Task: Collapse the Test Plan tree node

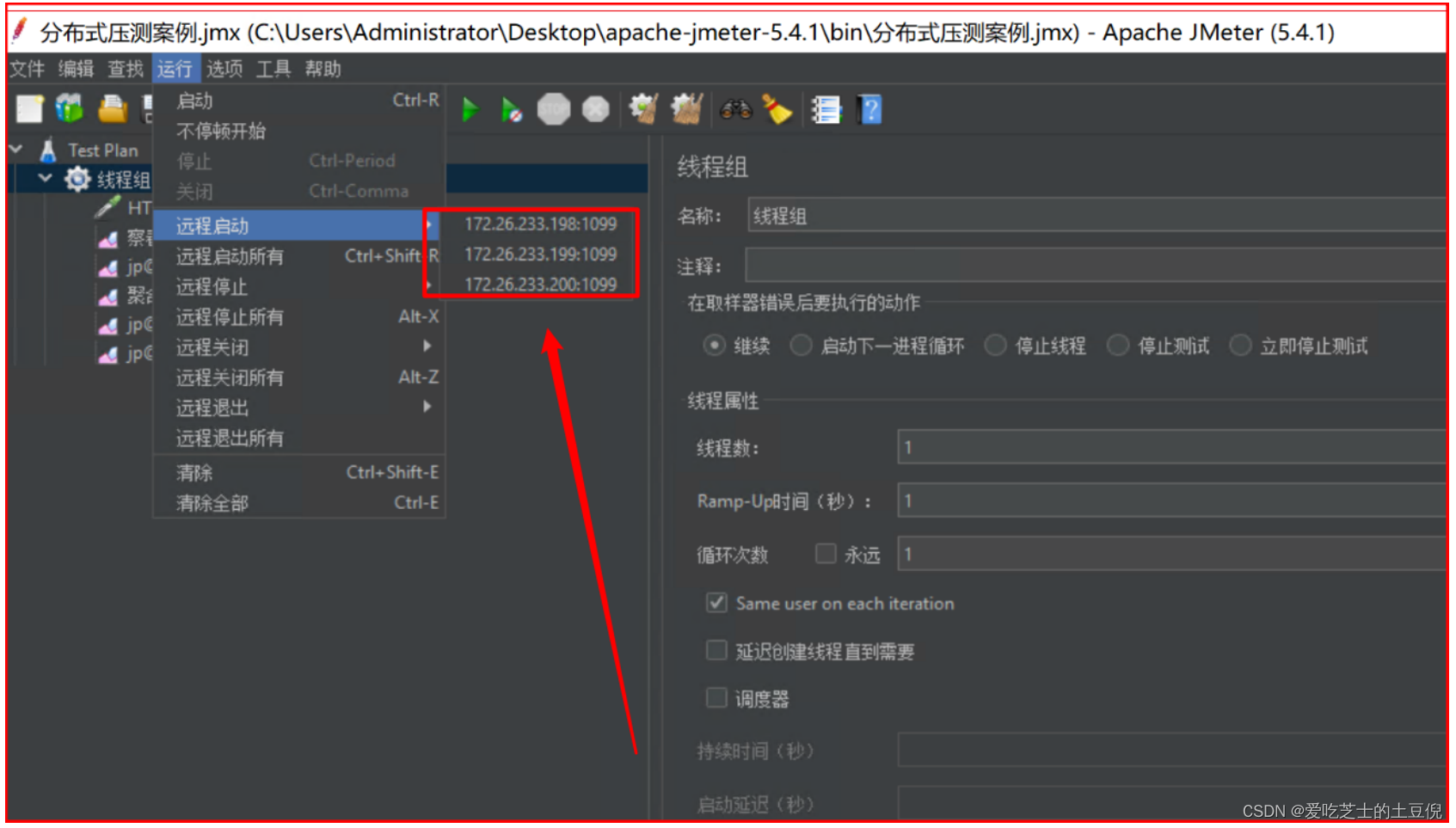Action: (x=15, y=150)
